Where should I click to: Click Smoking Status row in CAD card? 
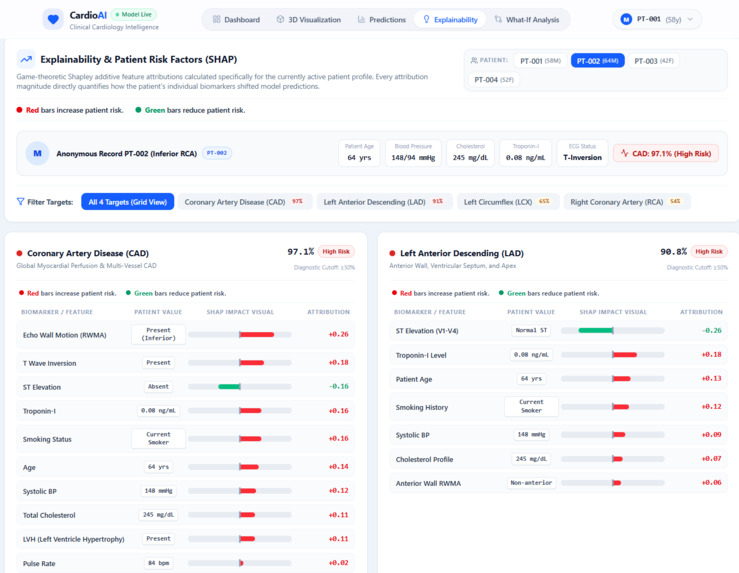click(x=185, y=439)
